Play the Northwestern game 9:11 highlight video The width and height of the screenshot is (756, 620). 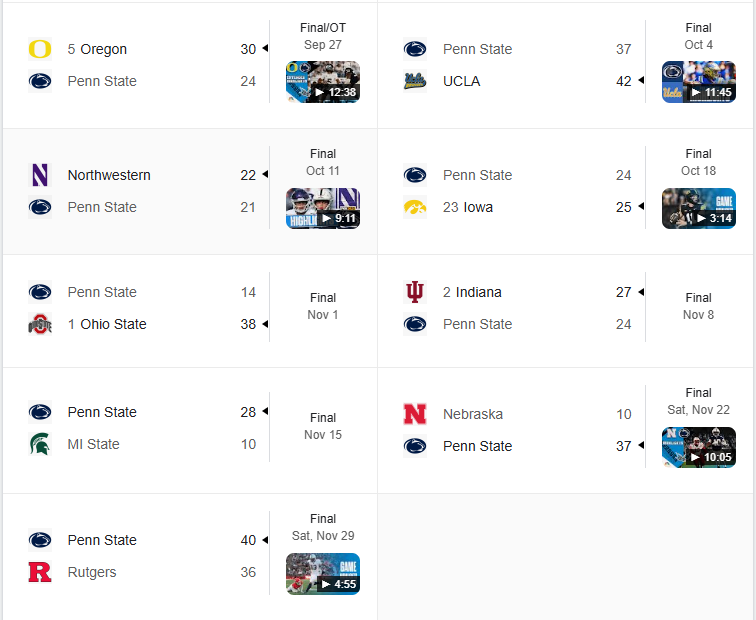coord(323,208)
